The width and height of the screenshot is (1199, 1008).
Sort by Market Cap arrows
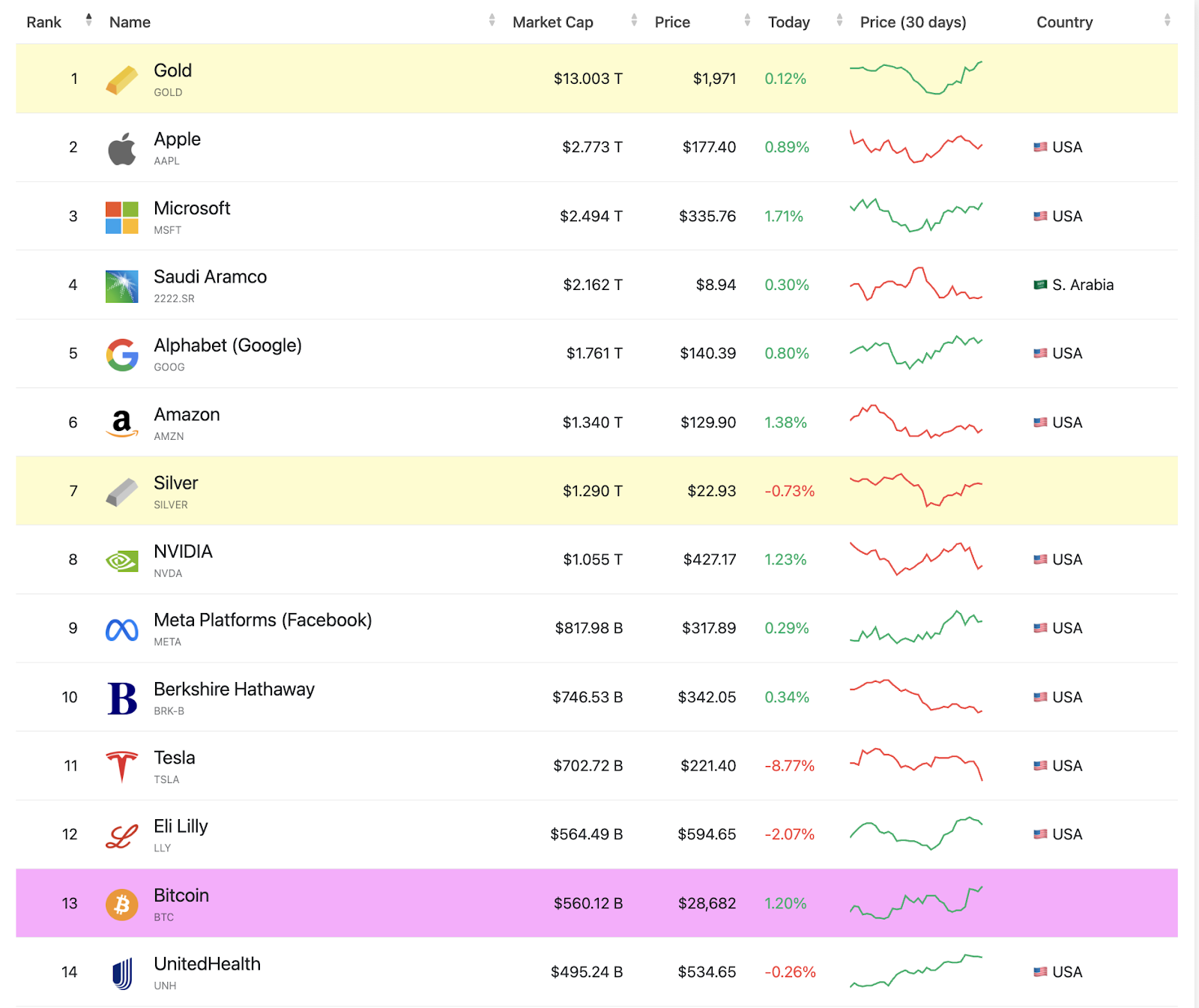pyautogui.click(x=634, y=19)
